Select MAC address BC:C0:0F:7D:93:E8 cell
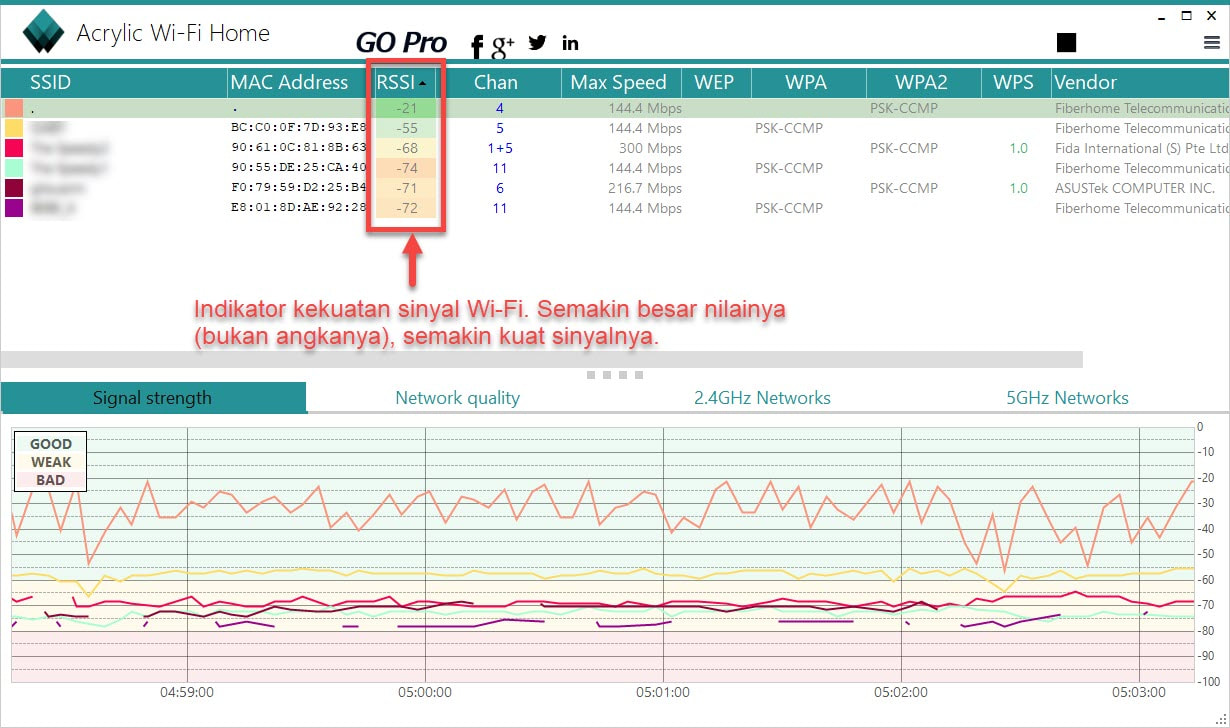This screenshot has height=728, width=1230. pos(298,128)
